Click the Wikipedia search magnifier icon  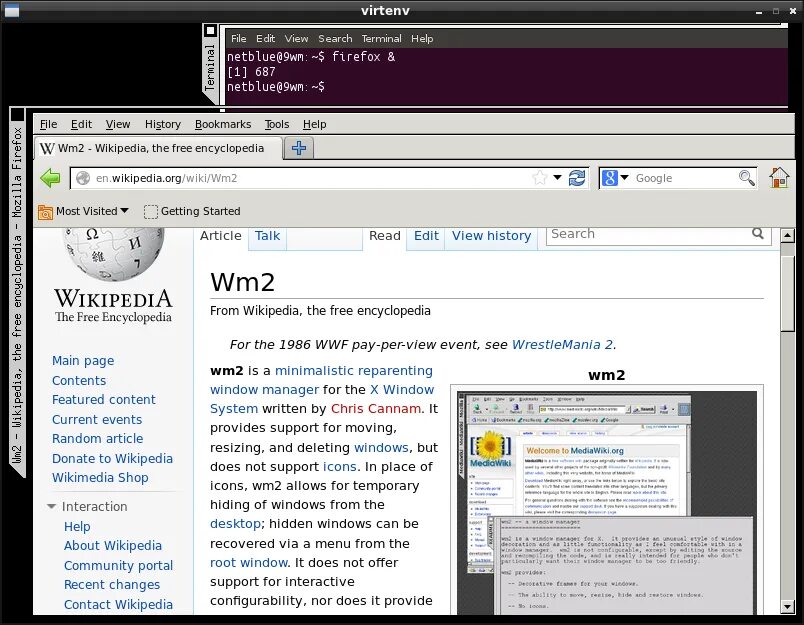click(x=758, y=234)
